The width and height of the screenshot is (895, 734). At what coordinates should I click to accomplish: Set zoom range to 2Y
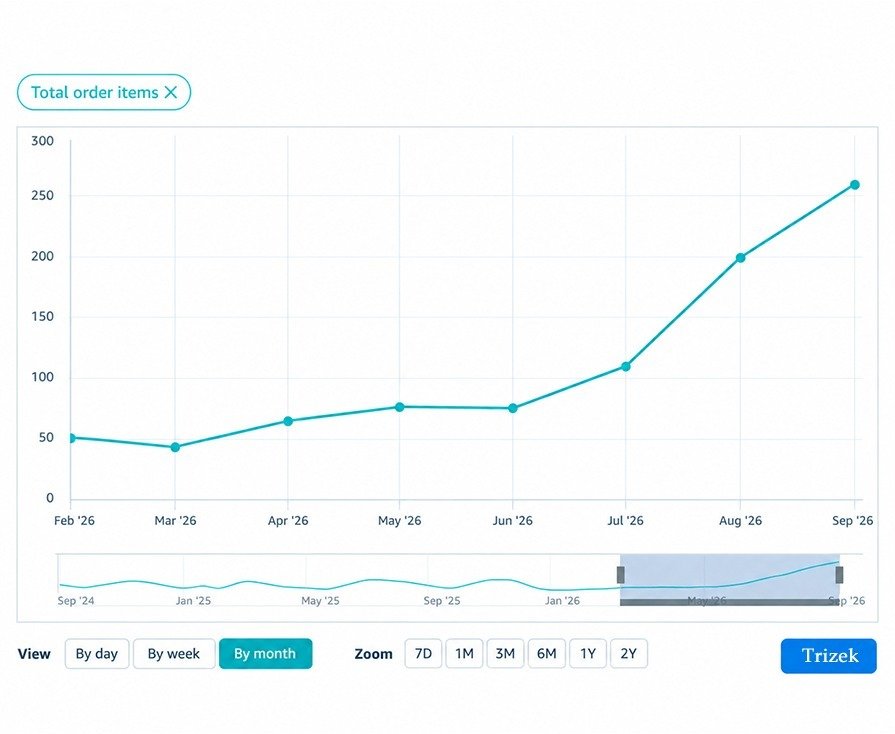628,654
